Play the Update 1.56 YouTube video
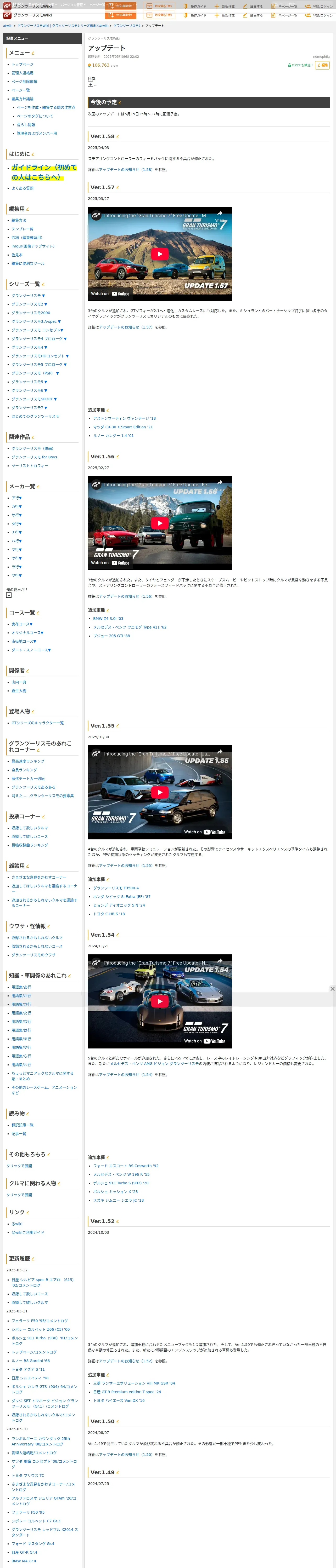Image resolution: width=336 pixels, height=1568 pixels. point(160,523)
